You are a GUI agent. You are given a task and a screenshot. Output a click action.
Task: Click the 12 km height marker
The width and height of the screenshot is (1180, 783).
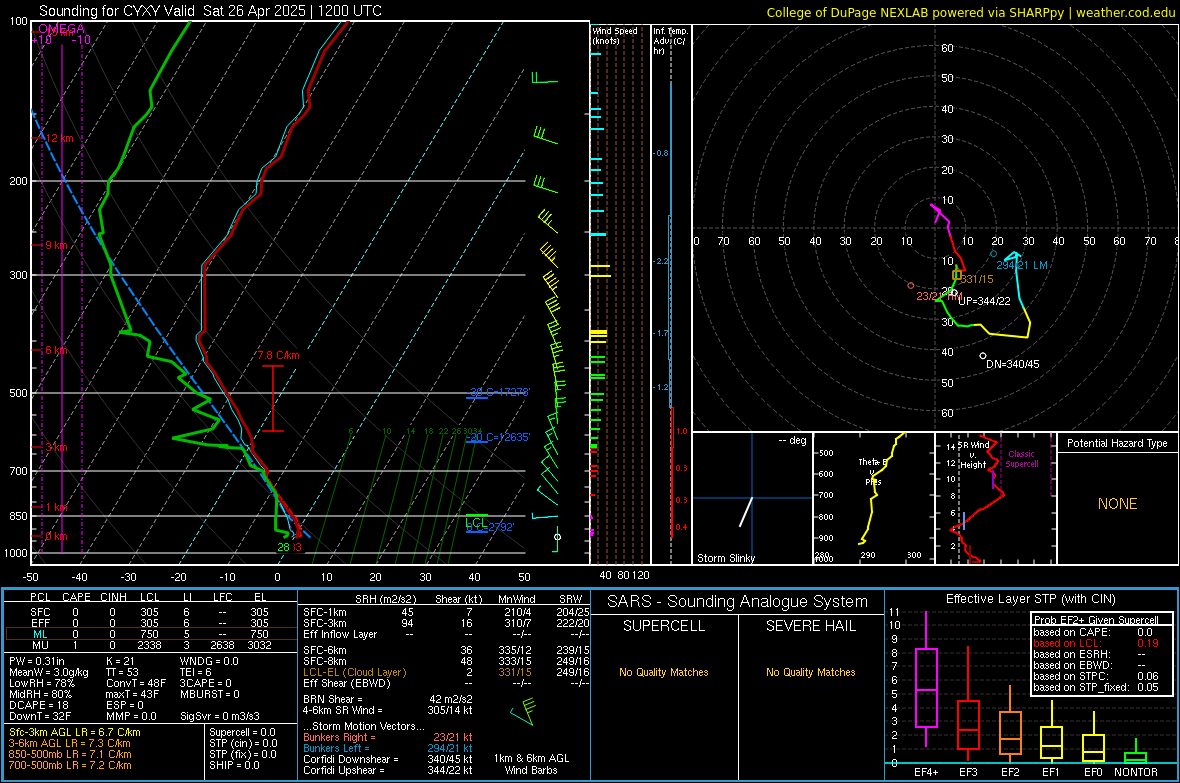coord(60,139)
